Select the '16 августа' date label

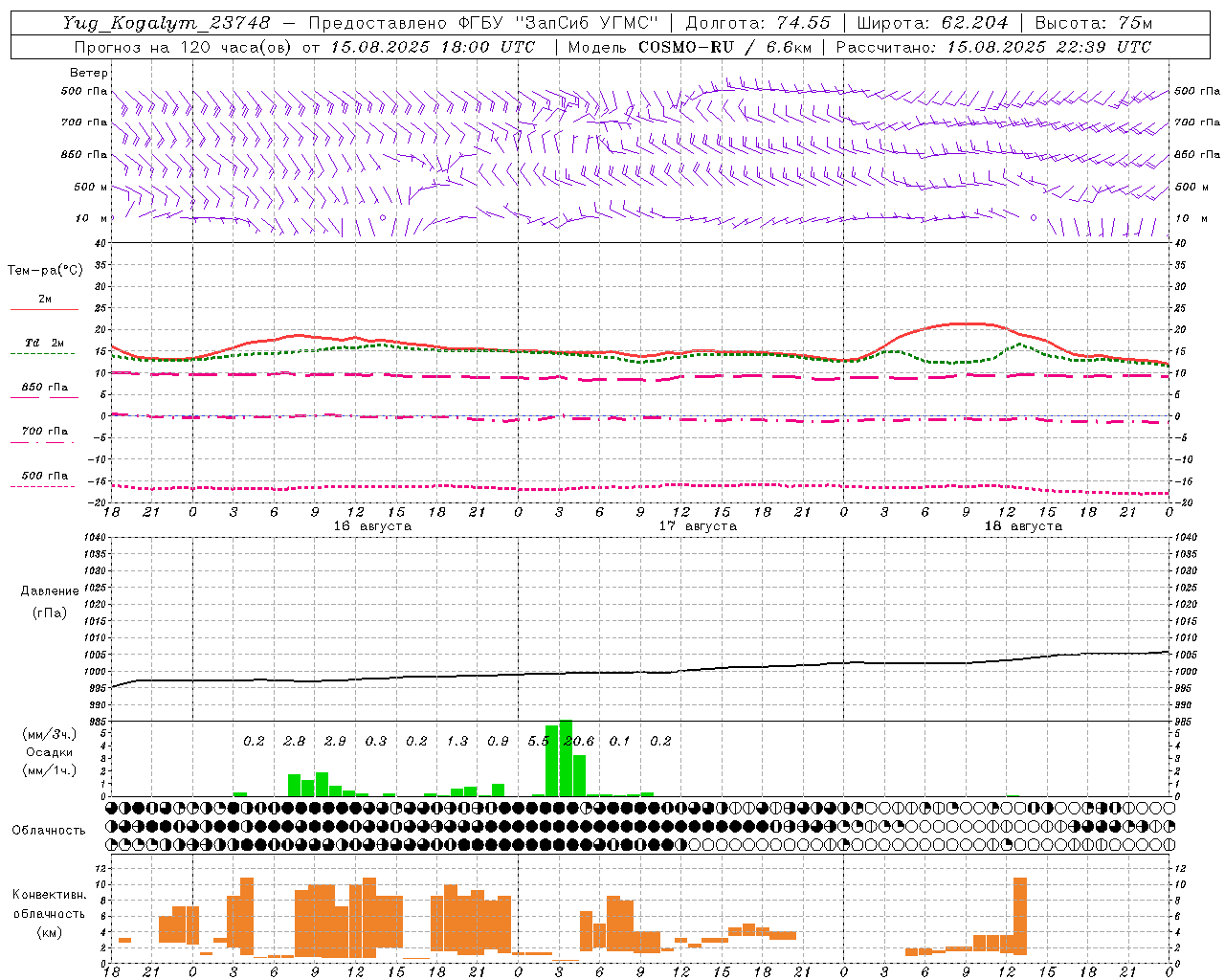coord(372,526)
